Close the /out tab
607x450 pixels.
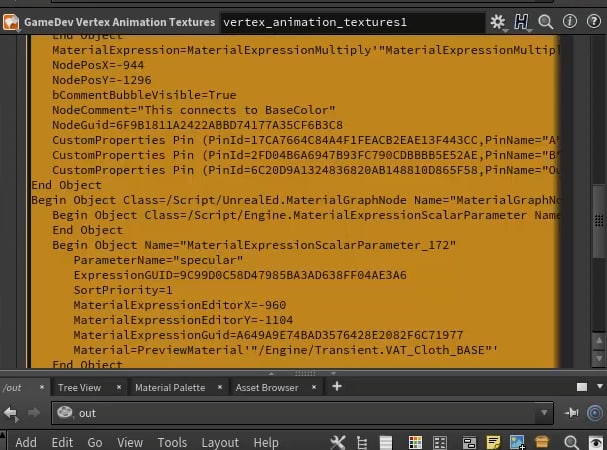tap(42, 387)
